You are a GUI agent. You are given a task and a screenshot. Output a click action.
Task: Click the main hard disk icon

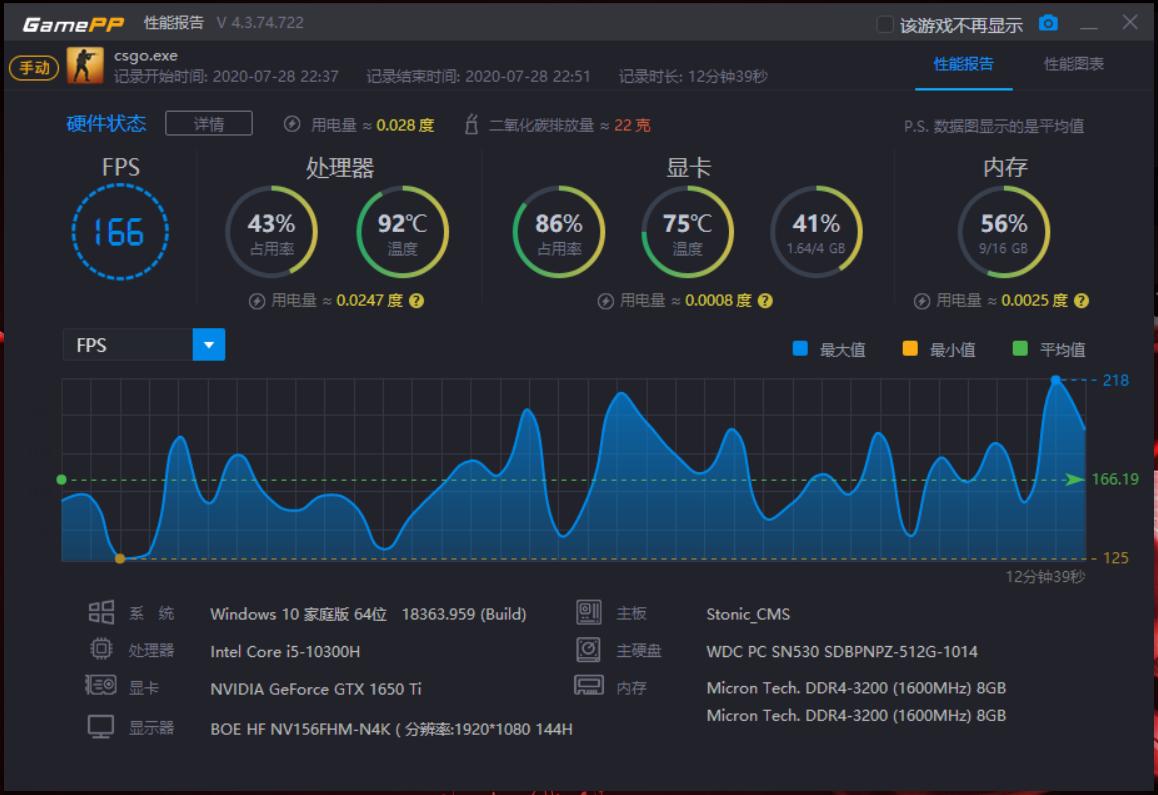589,649
